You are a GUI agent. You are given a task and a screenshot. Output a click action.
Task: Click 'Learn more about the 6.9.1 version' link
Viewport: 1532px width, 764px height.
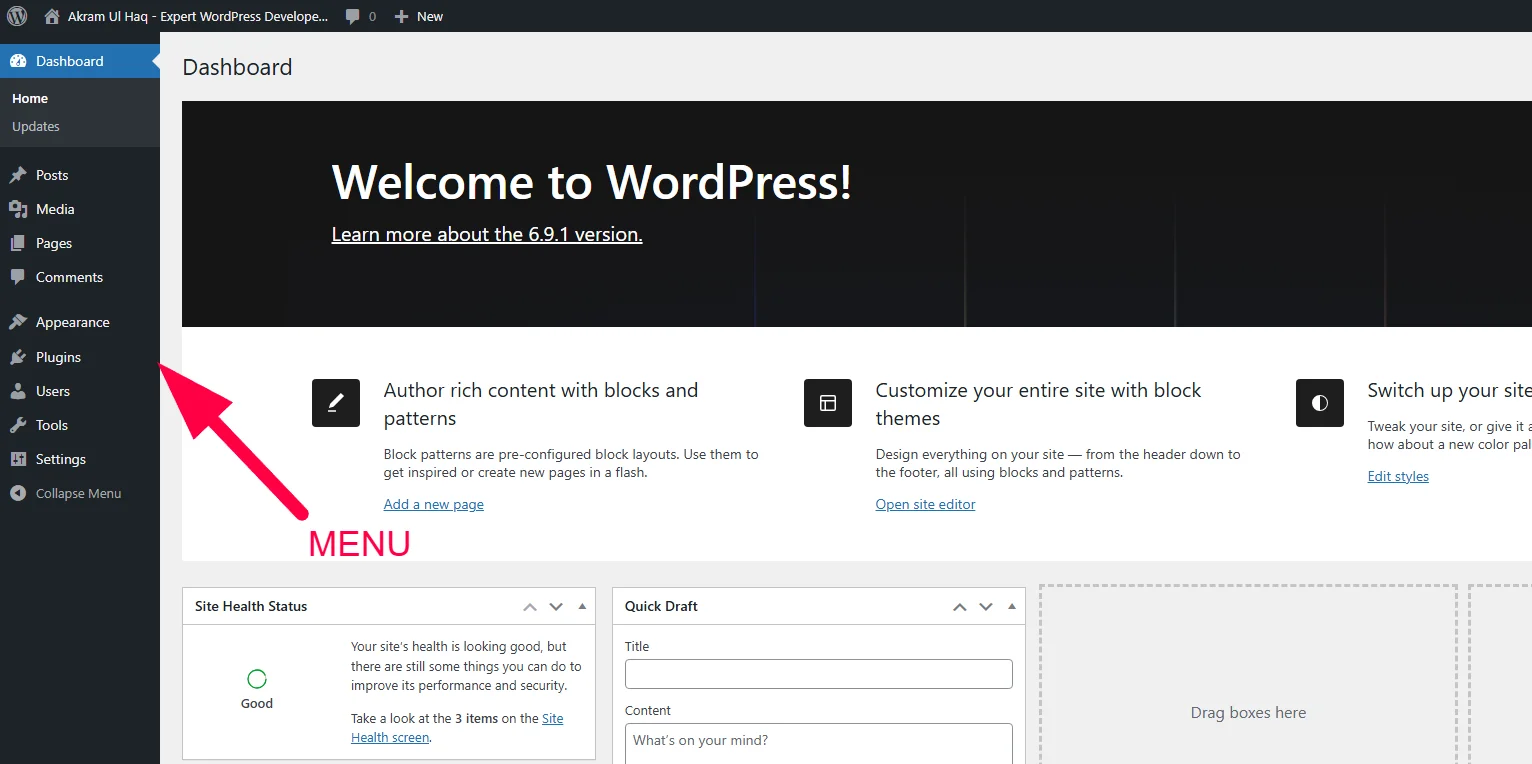click(x=487, y=234)
